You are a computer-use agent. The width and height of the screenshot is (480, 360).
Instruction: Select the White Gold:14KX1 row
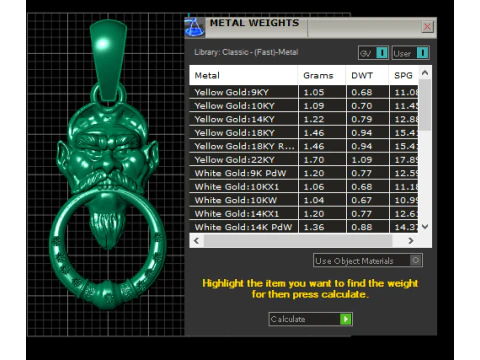(x=304, y=214)
